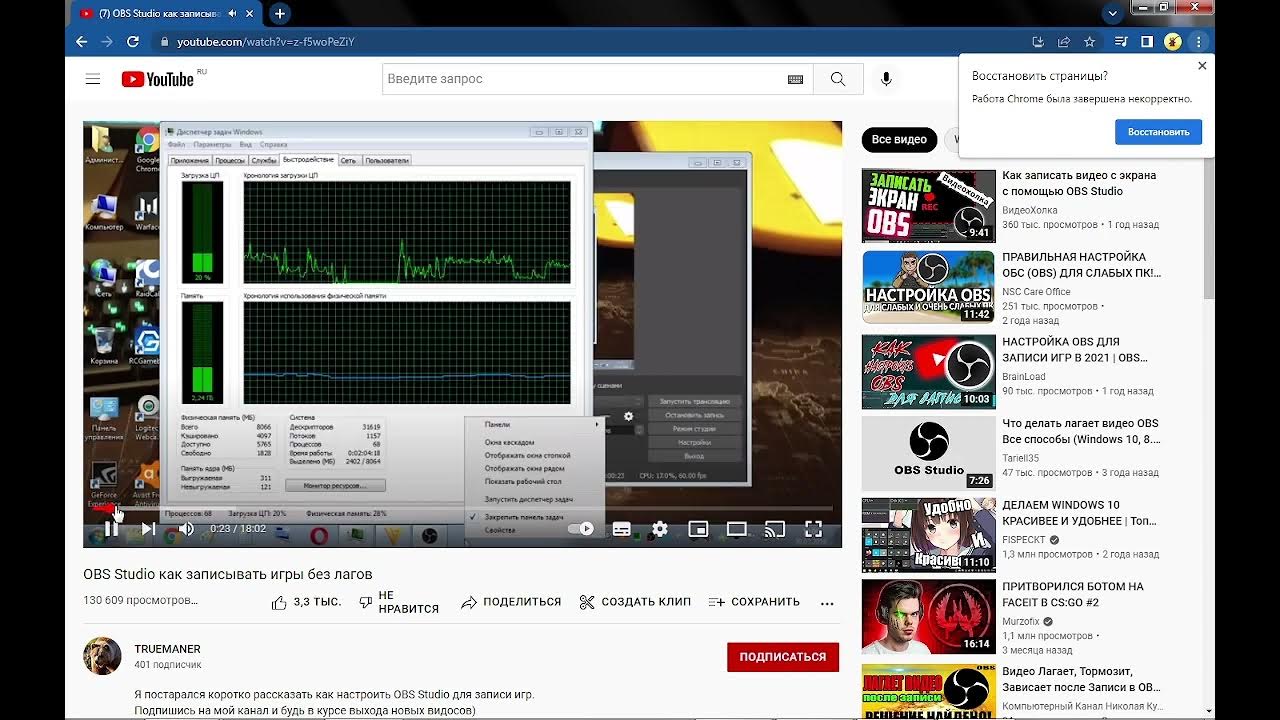
Task: Skip to the next video
Action: point(148,528)
